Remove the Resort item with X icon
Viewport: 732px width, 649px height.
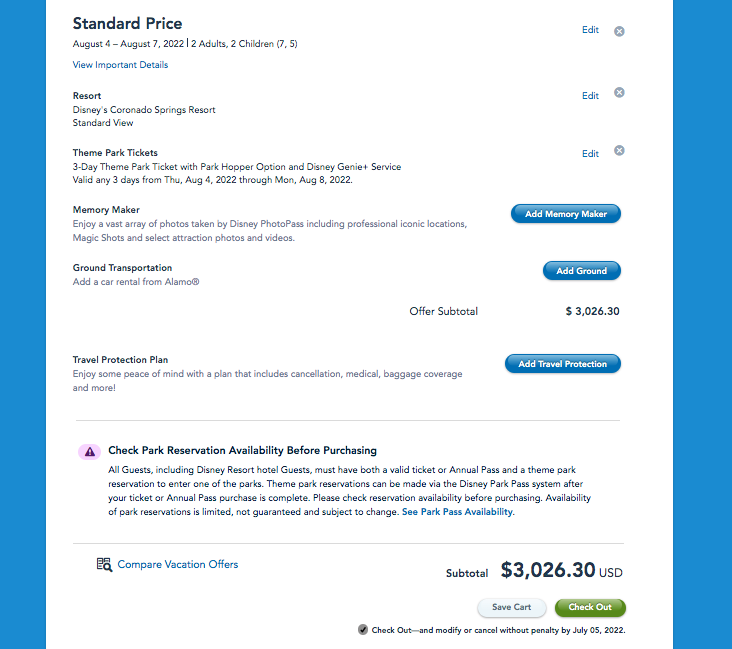coord(619,93)
